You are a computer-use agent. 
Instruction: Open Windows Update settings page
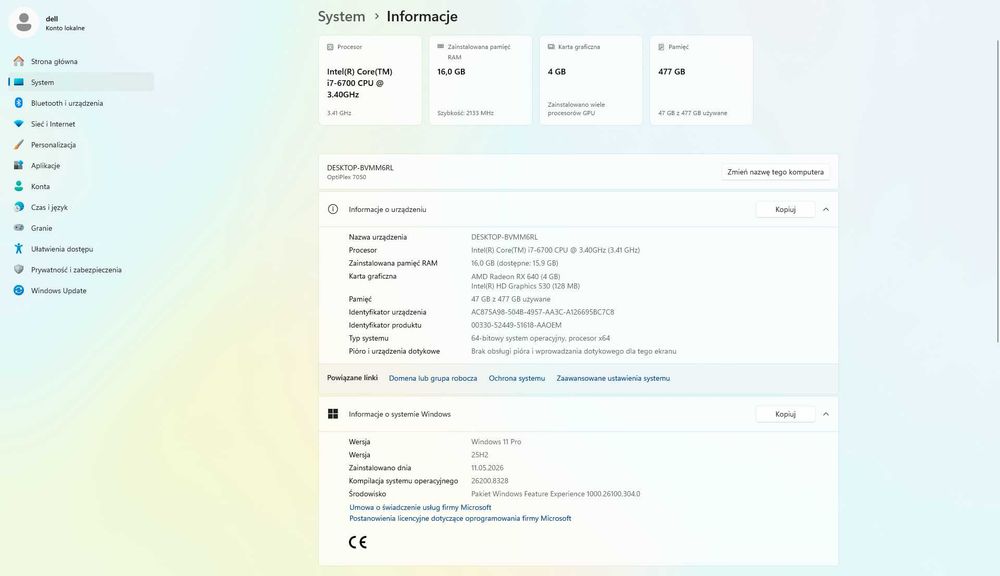pos(81,290)
